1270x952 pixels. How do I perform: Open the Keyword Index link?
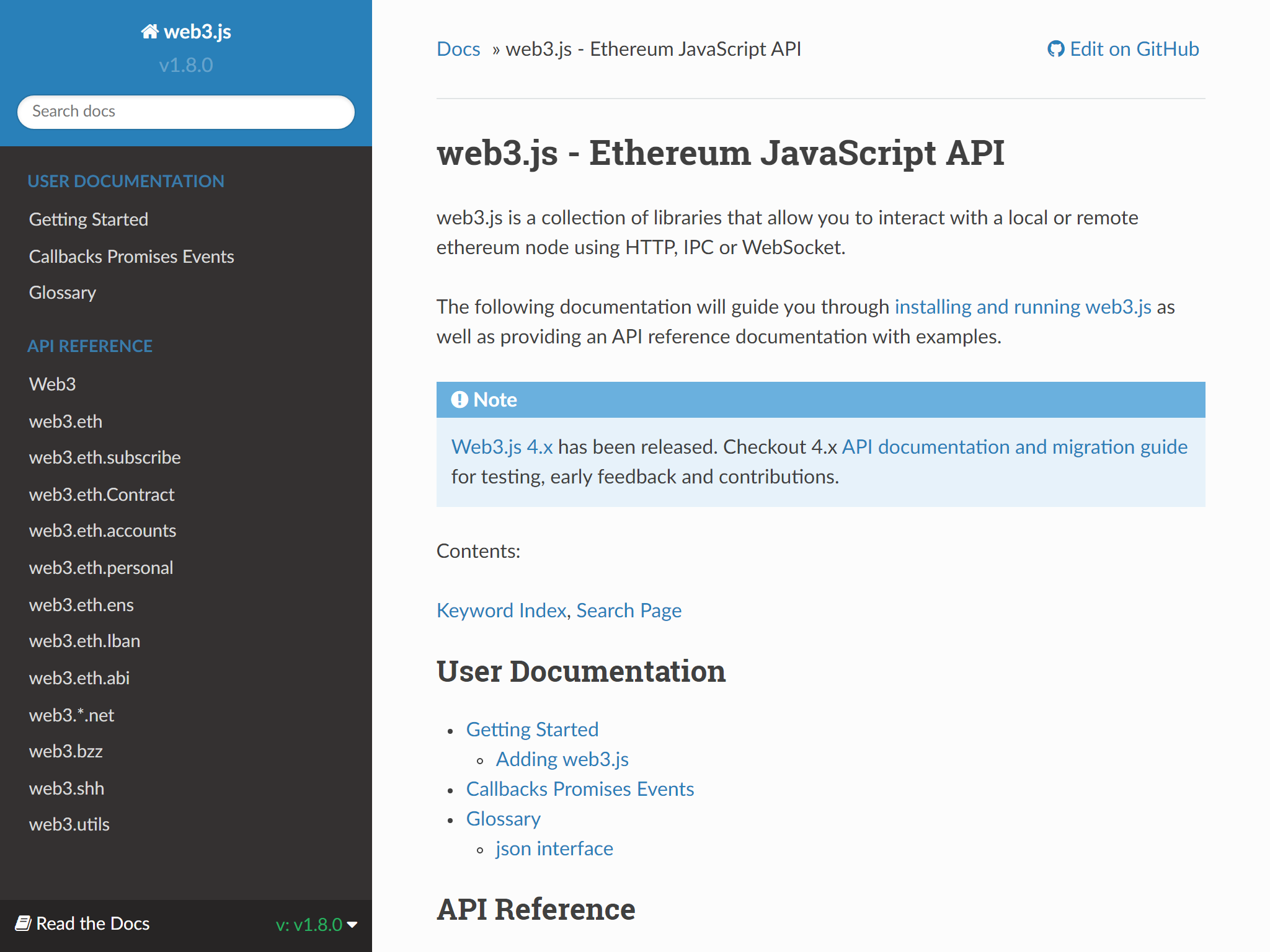point(500,610)
